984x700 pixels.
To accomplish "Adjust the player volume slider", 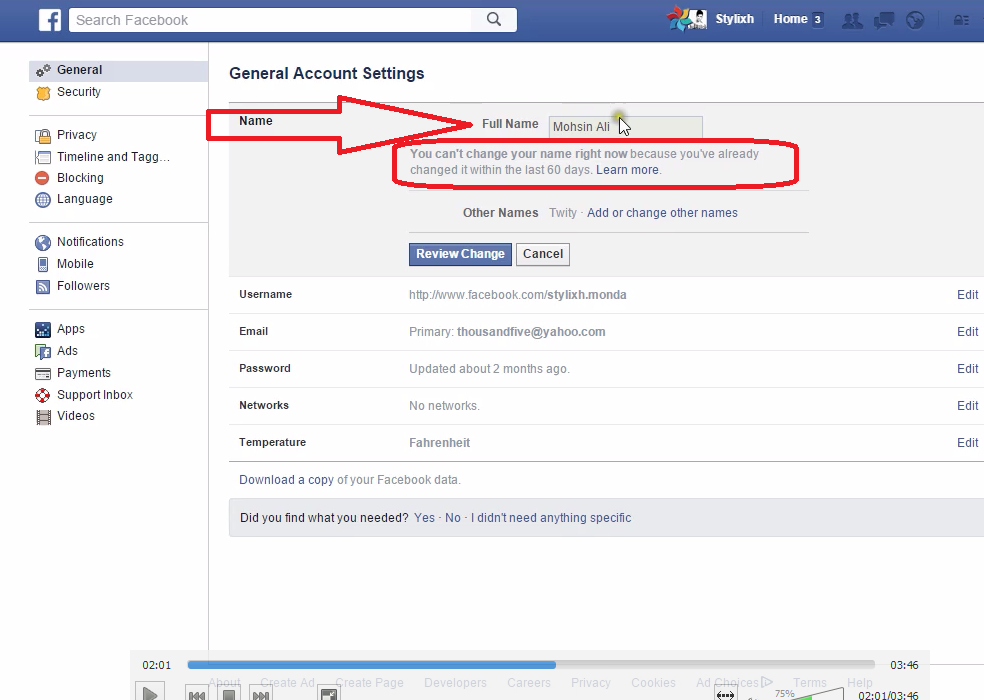I will pyautogui.click(x=817, y=694).
